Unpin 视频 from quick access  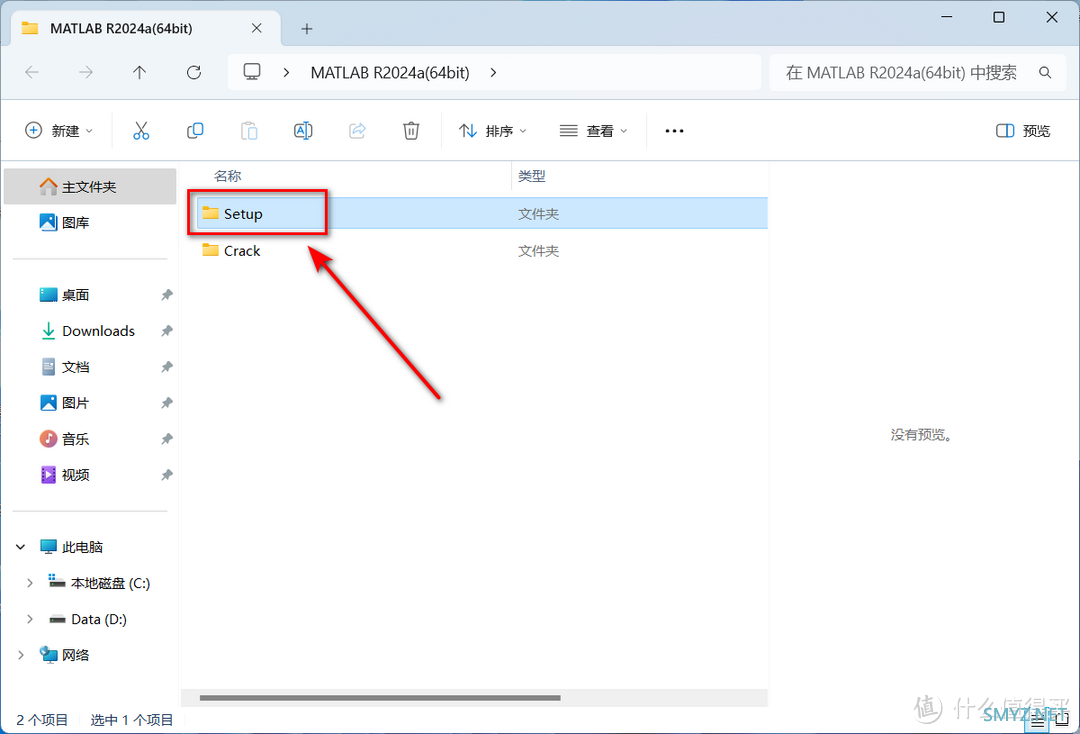coord(167,475)
